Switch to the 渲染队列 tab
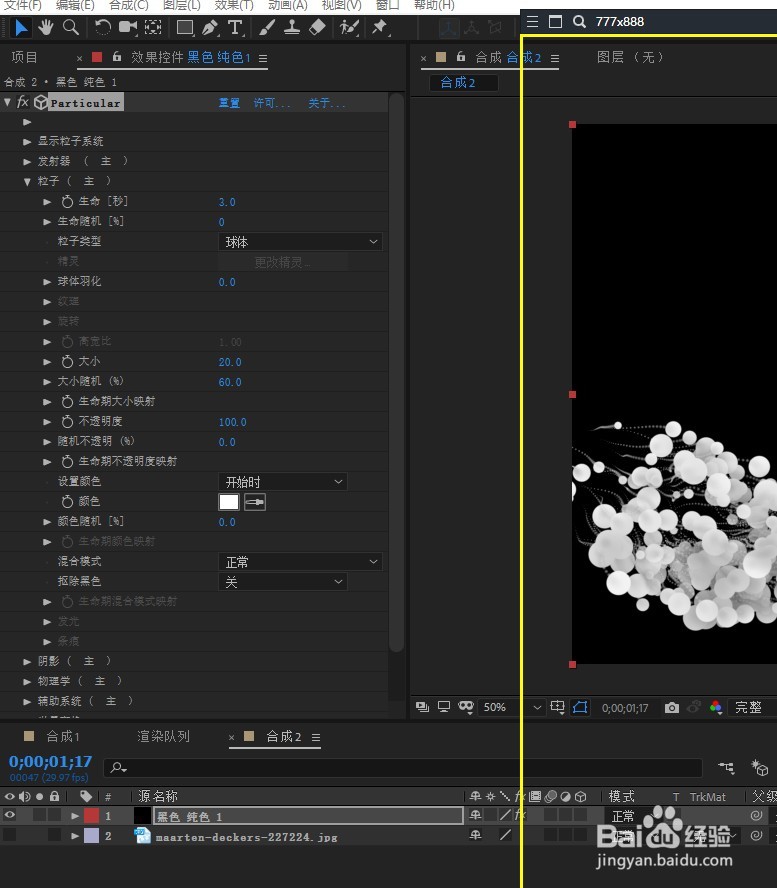 click(x=164, y=736)
